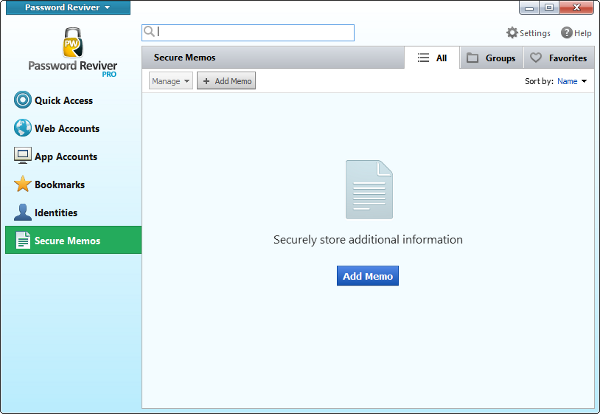The image size is (600, 414).
Task: Click the Add Memo toolbar button text
Action: coord(233,81)
